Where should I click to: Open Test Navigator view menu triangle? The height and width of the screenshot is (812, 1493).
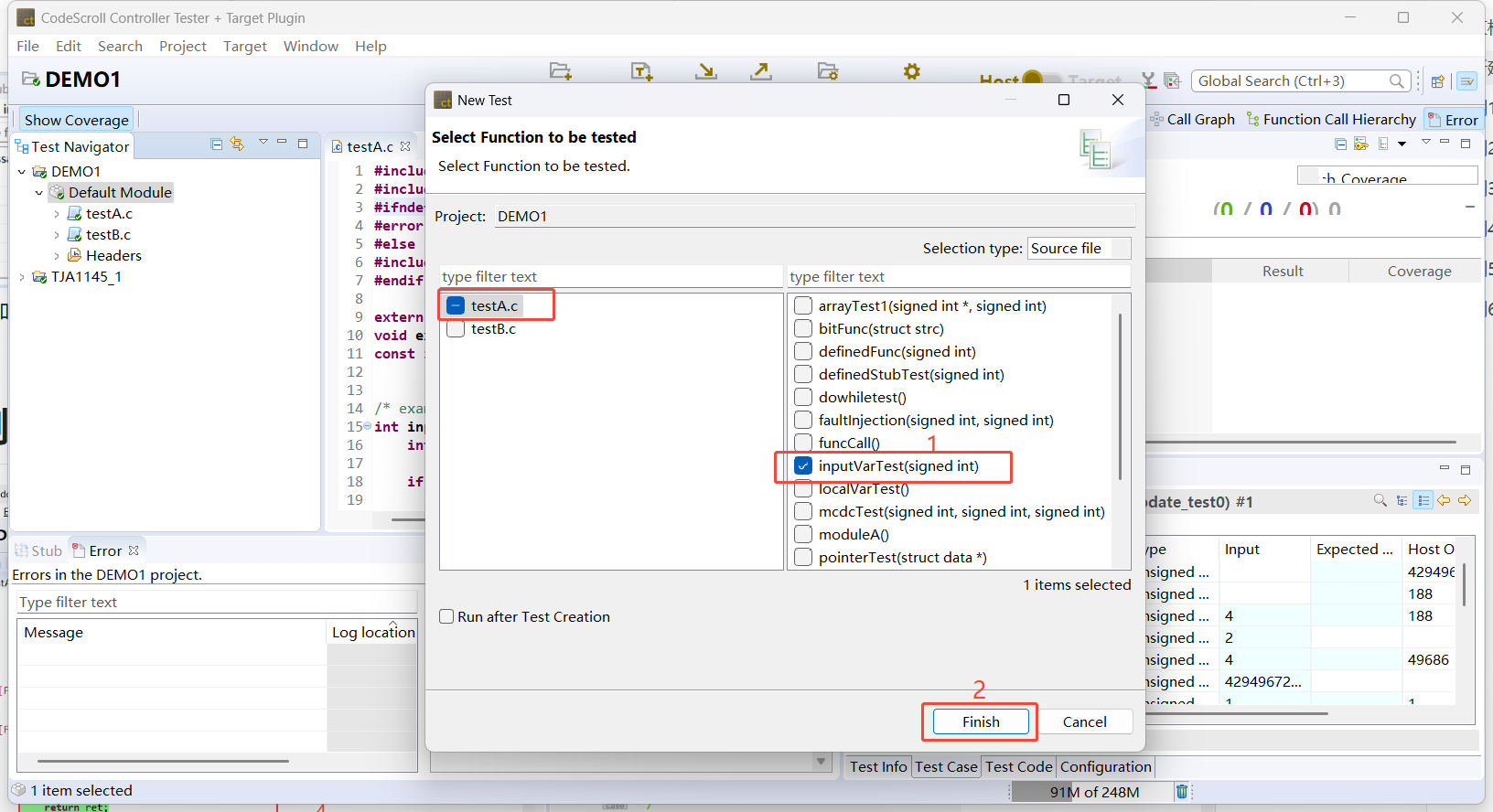[x=263, y=142]
